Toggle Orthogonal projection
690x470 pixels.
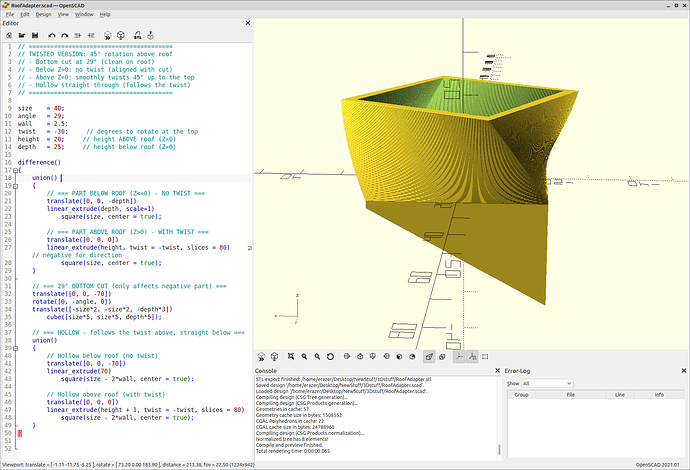pos(442,356)
